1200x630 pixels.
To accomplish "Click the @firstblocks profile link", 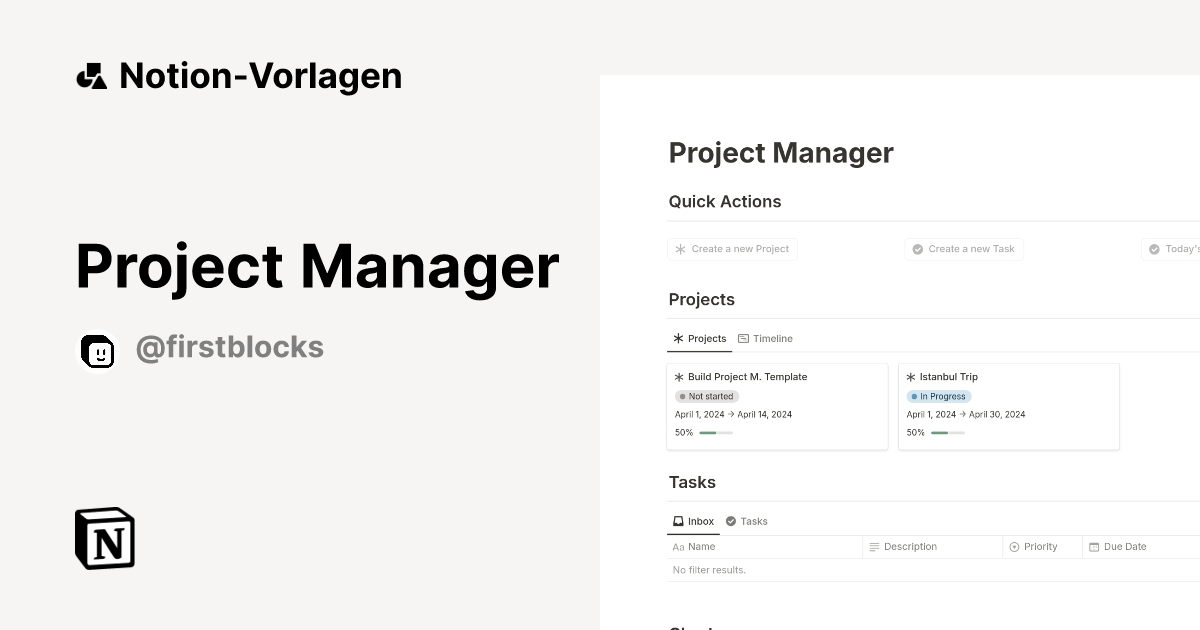I will point(230,347).
